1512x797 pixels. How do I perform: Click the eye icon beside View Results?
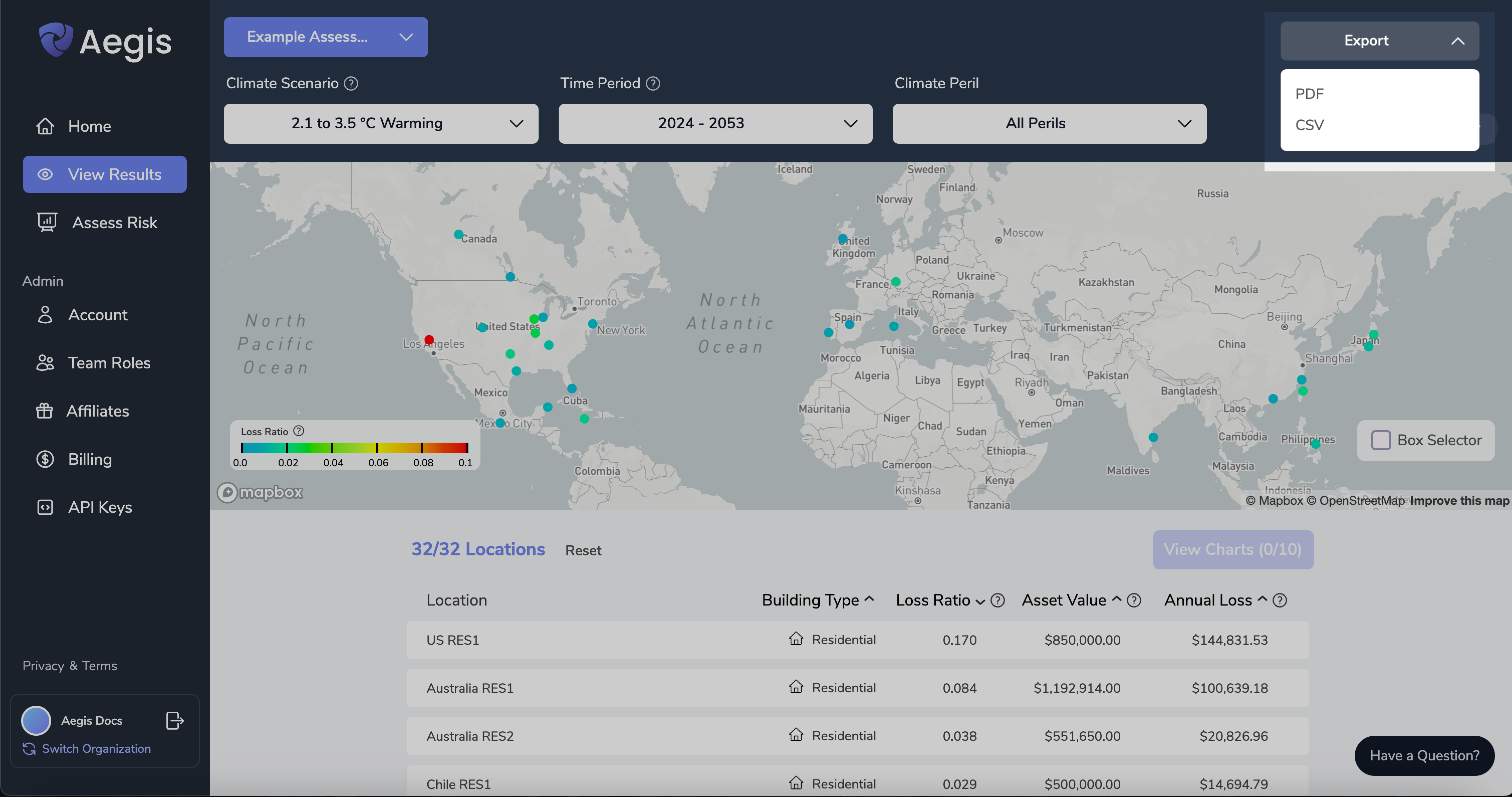point(45,174)
